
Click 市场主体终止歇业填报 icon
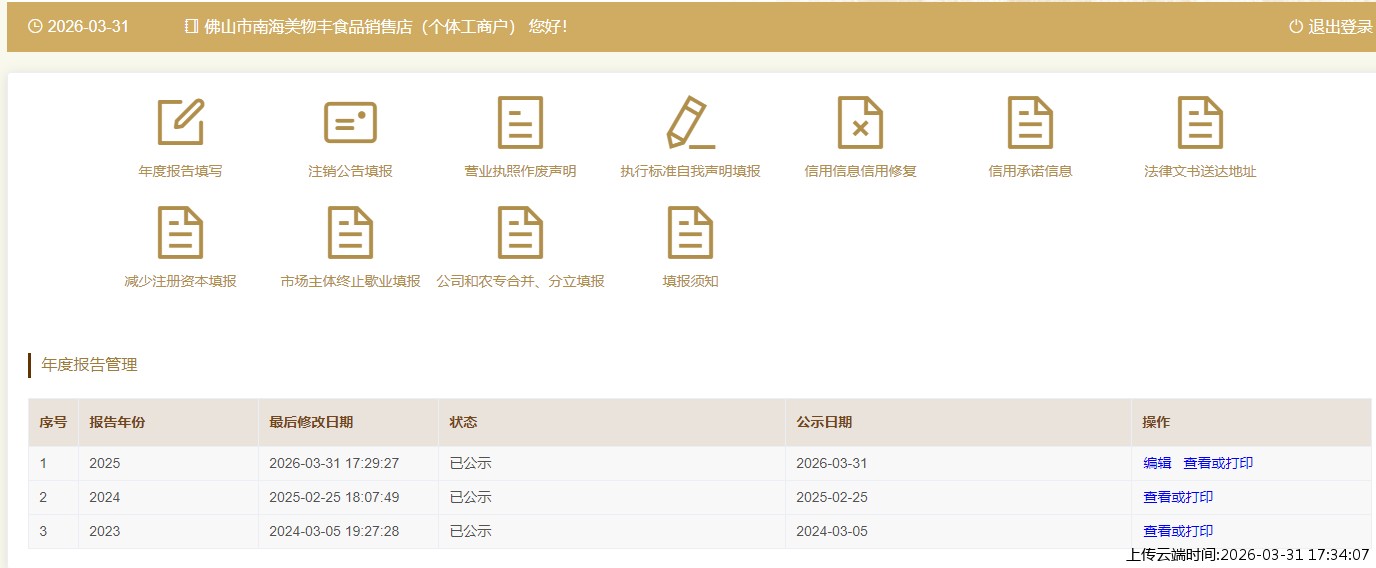pyautogui.click(x=350, y=232)
